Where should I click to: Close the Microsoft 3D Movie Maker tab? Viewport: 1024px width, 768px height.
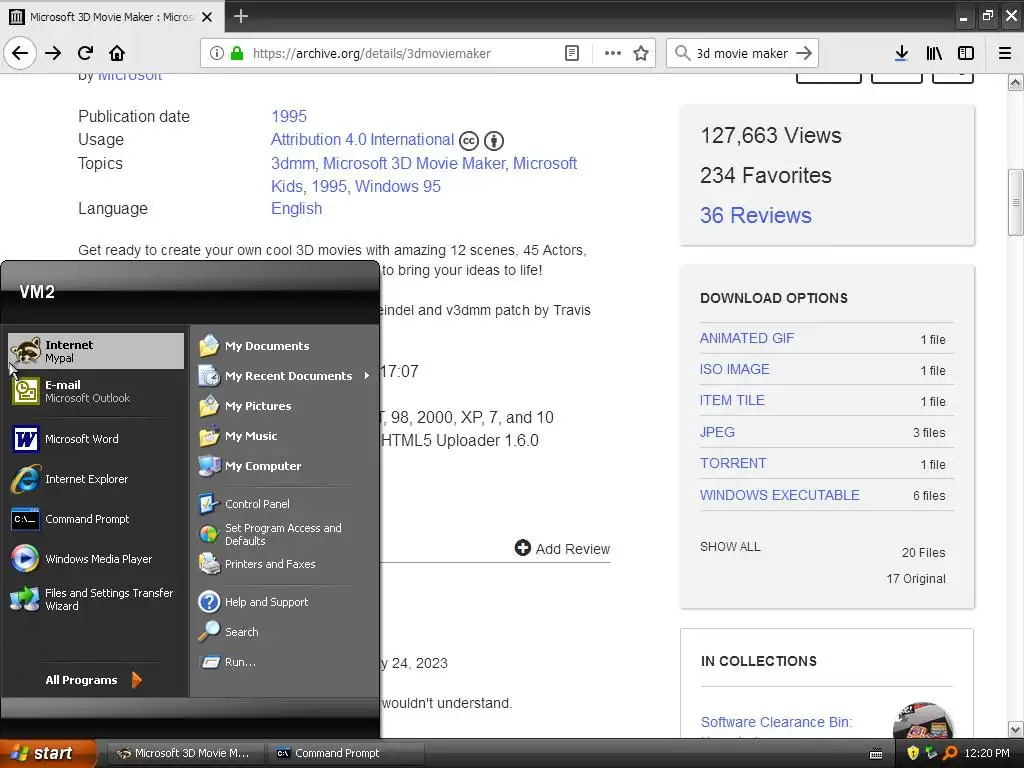pyautogui.click(x=207, y=17)
